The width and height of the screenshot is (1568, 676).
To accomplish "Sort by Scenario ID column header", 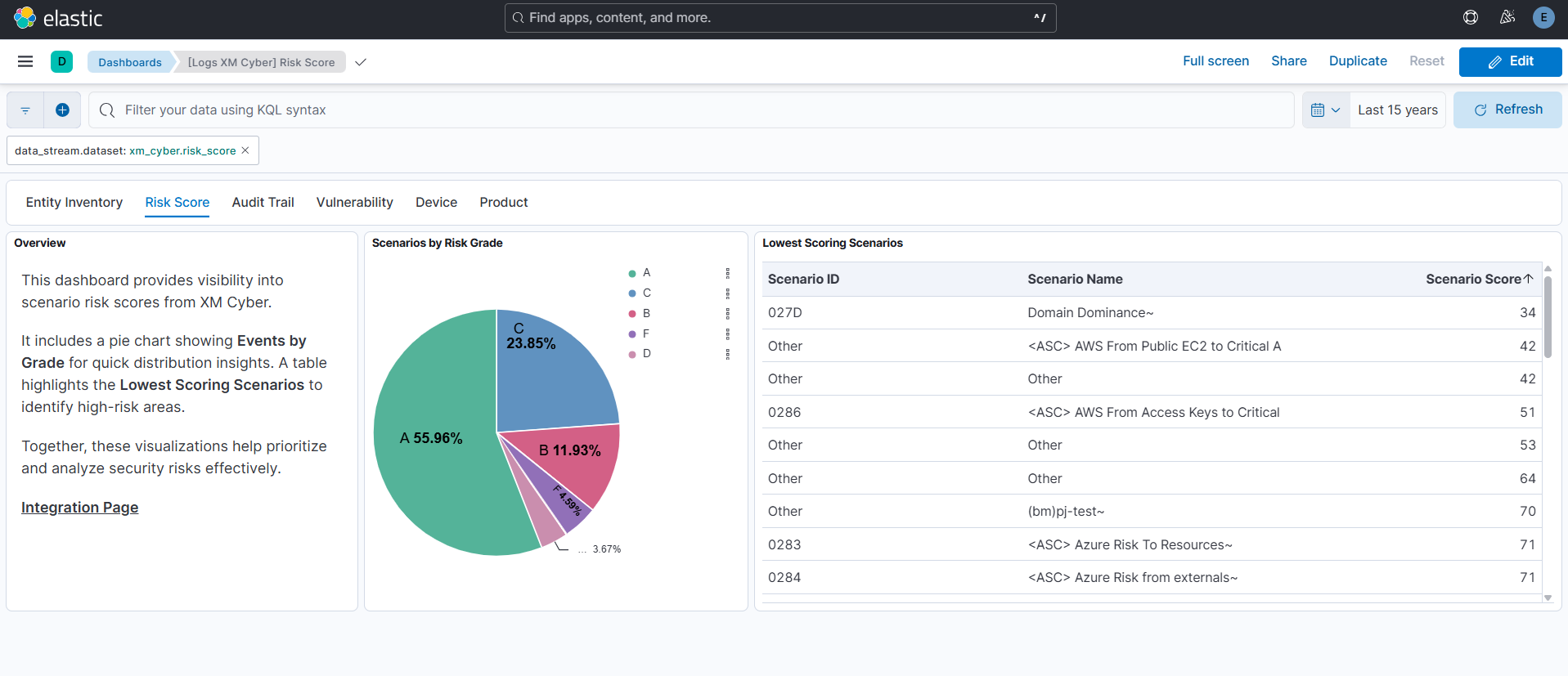I will [803, 279].
